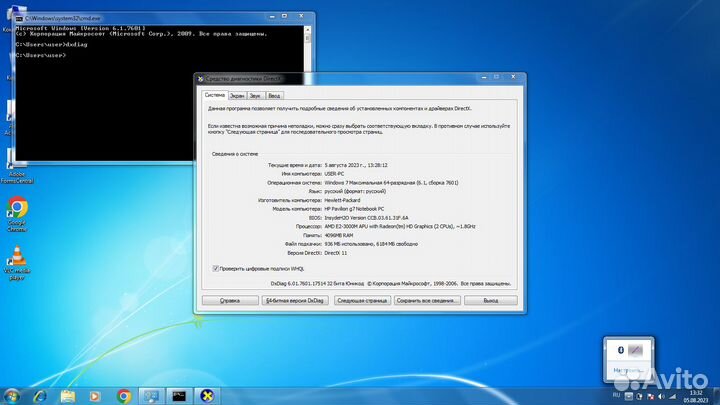
Task: Click the Выход button
Action: coord(491,300)
